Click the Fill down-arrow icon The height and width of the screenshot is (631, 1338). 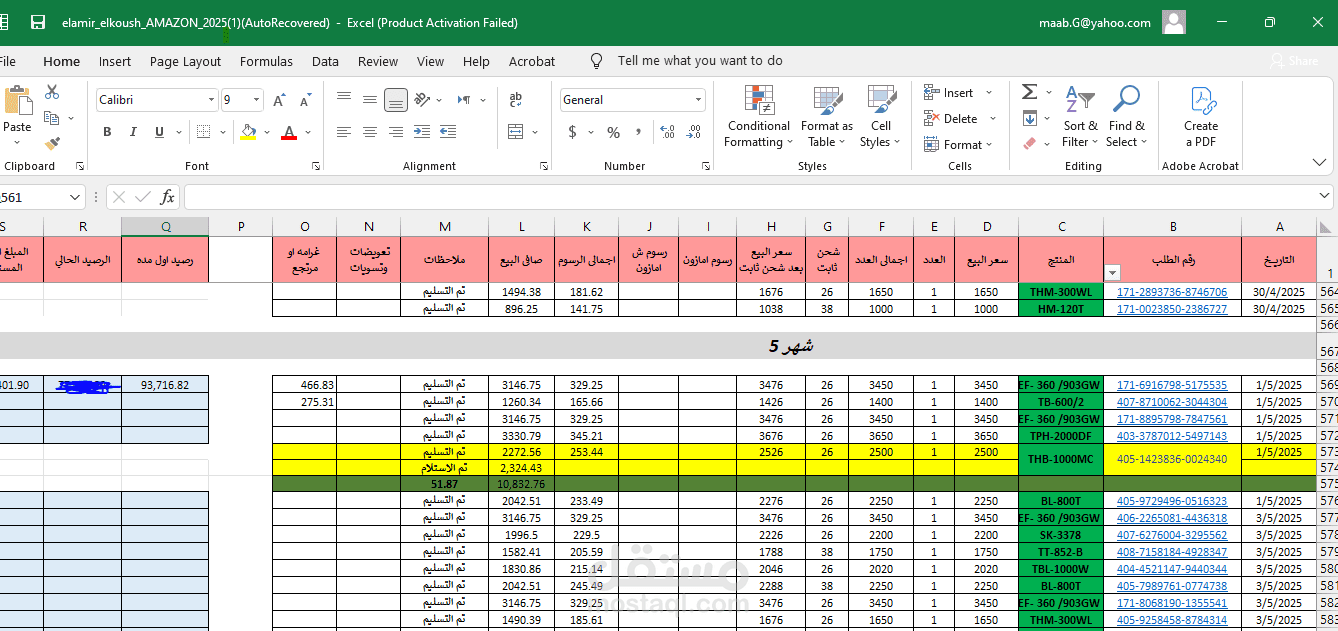point(1030,118)
